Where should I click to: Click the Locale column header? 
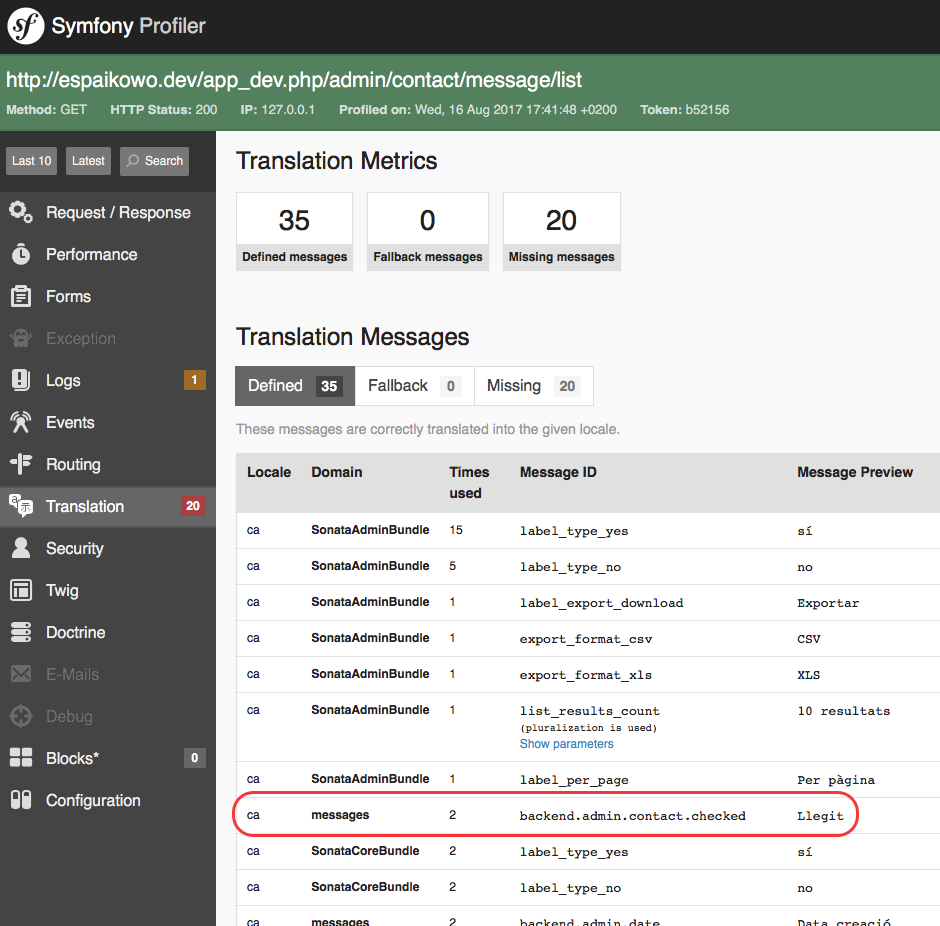[269, 472]
